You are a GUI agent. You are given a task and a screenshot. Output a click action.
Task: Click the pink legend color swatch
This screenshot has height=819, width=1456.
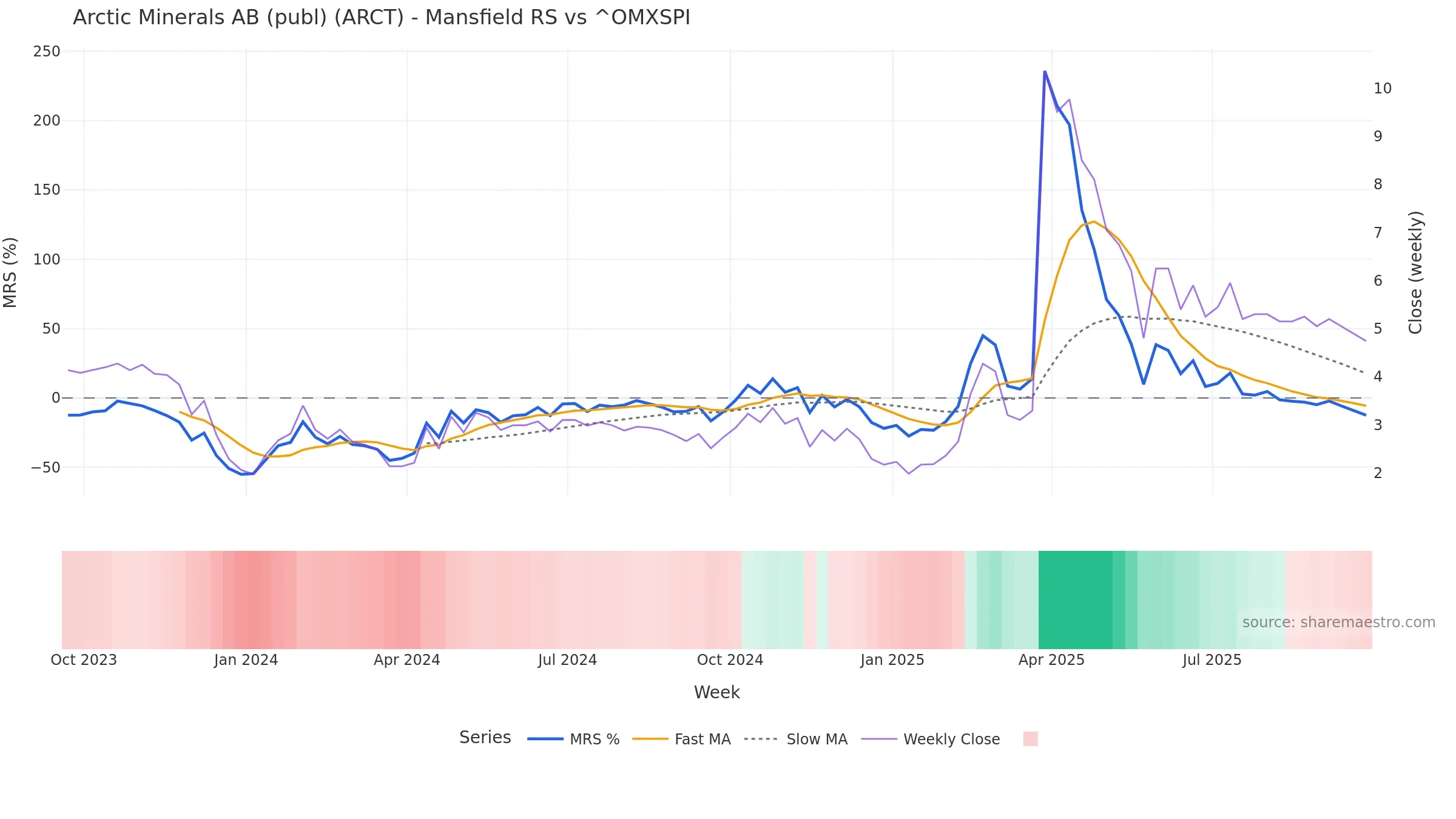coord(1030,738)
